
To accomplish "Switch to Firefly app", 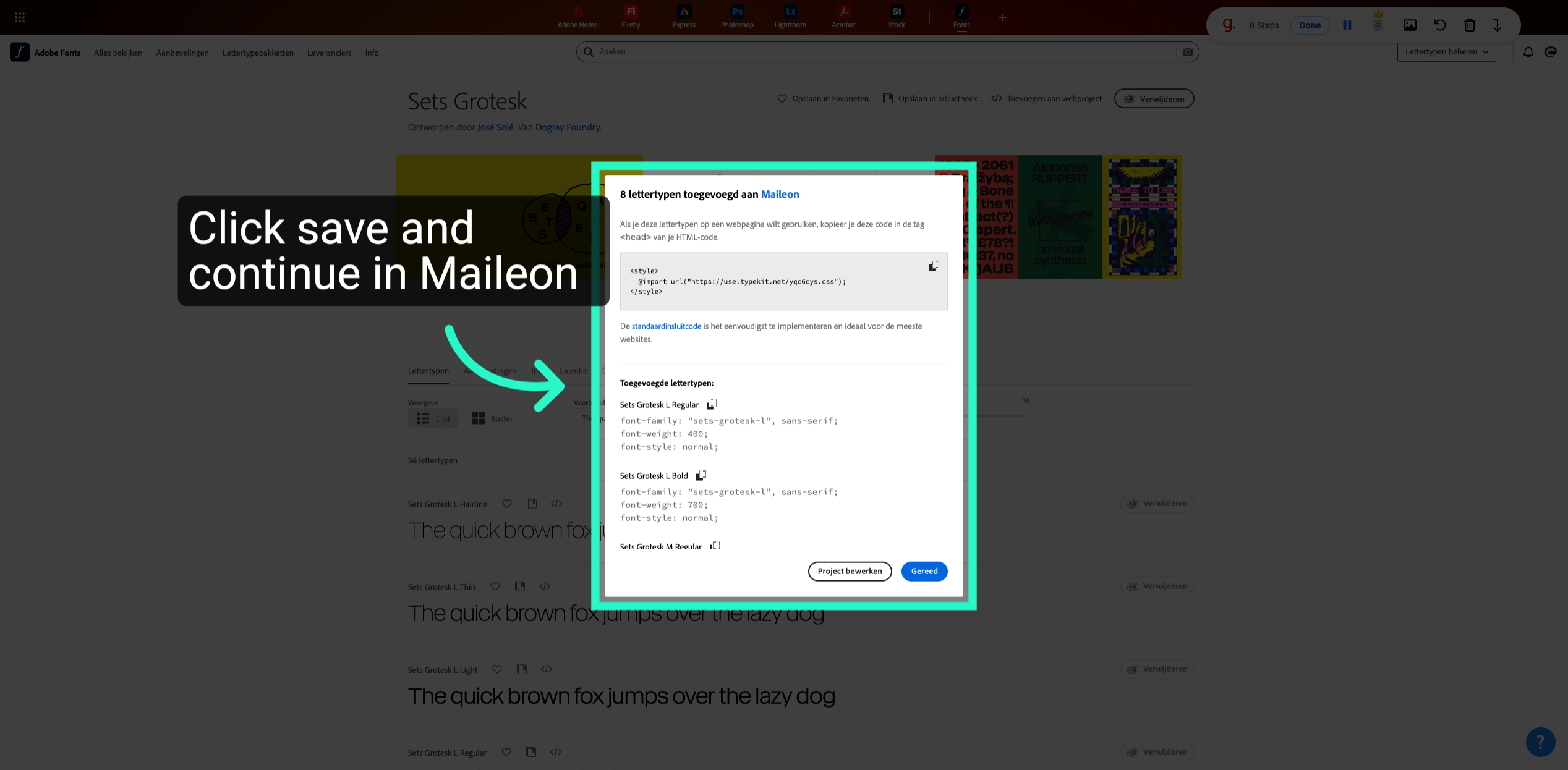I will pos(631,17).
